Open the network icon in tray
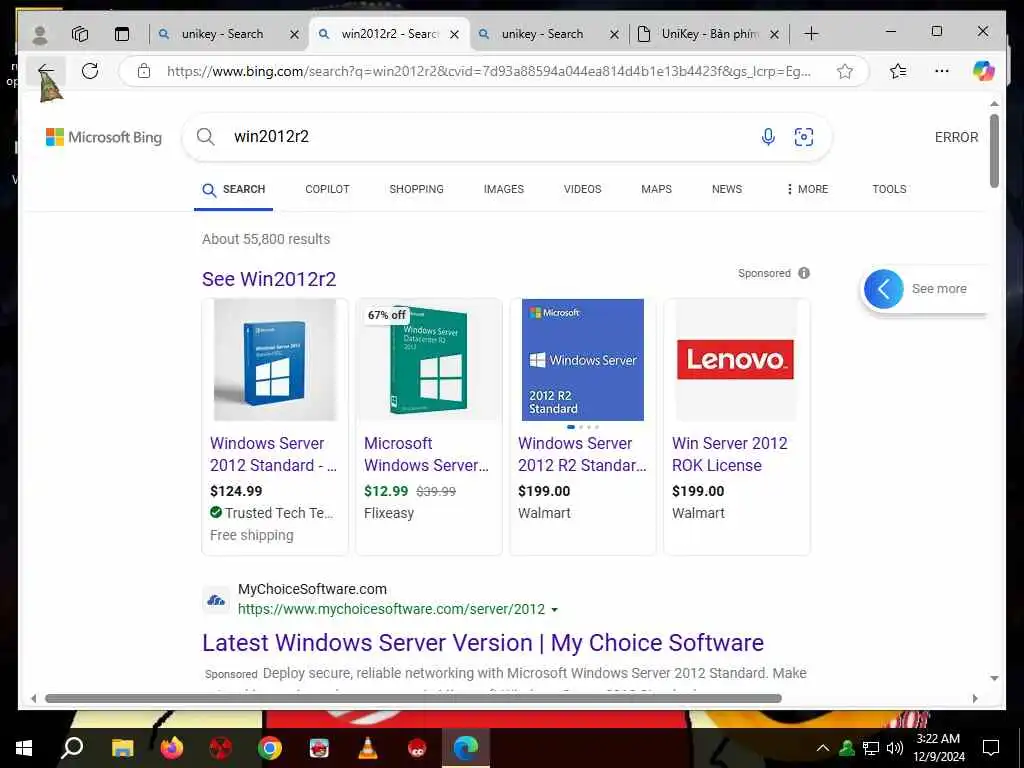Screen dimensions: 1024x768 [x=871, y=748]
